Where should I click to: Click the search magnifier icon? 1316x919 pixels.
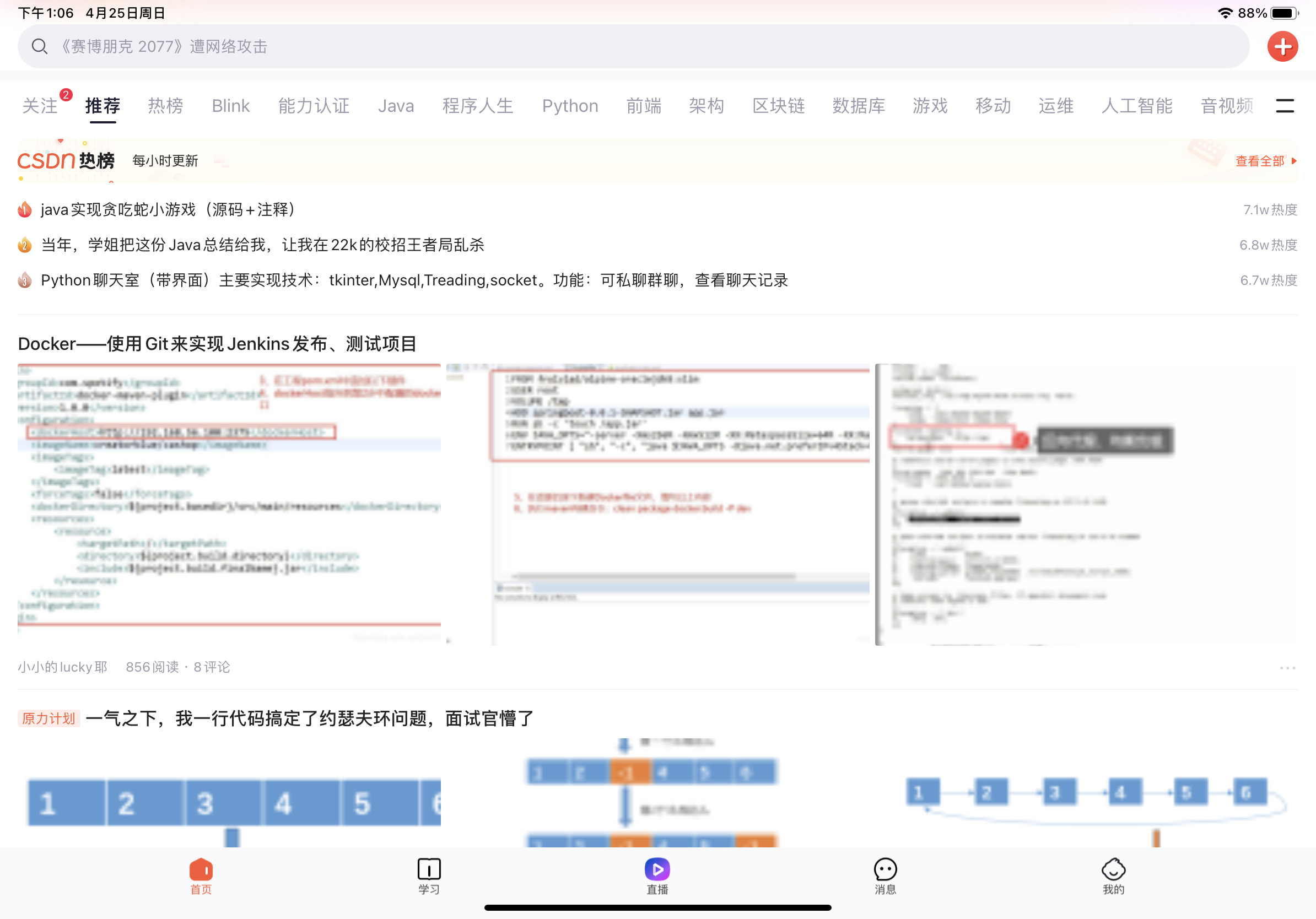click(x=39, y=46)
